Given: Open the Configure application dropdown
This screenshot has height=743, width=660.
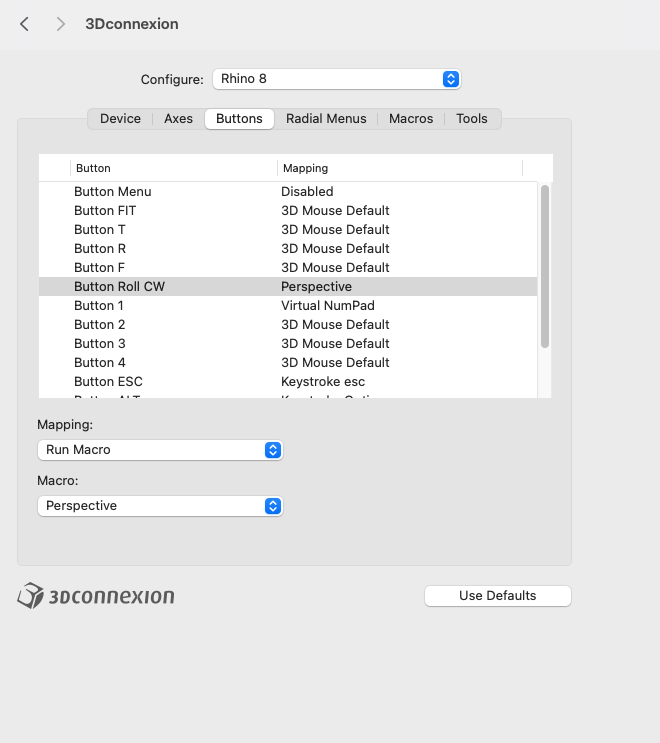Looking at the screenshot, I should coord(336,79).
